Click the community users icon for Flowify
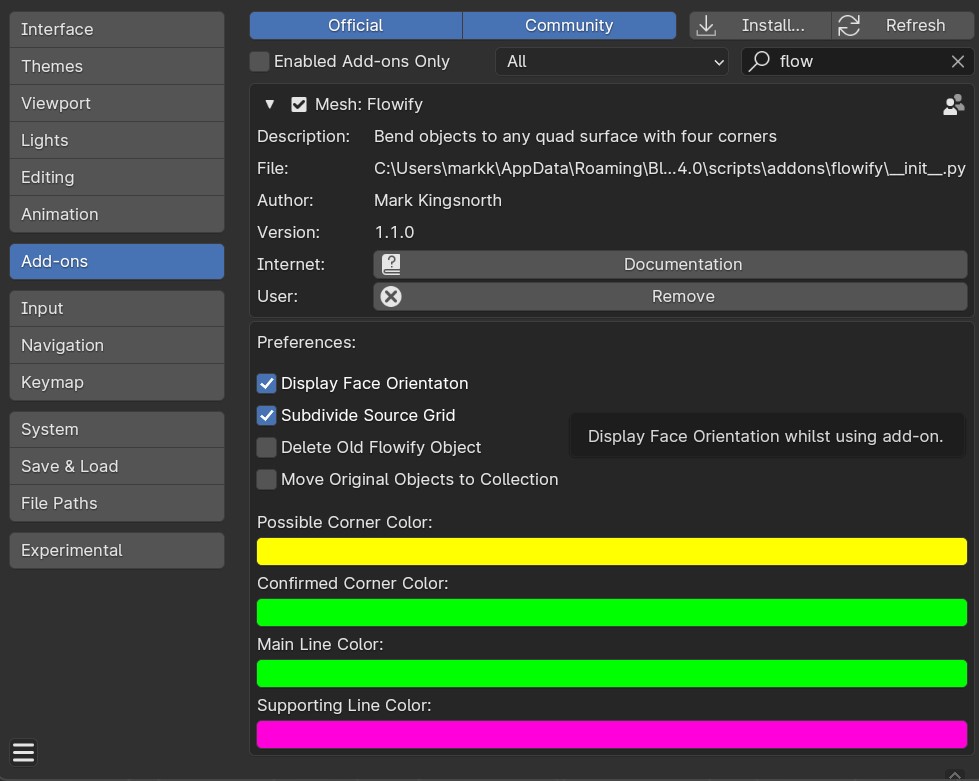This screenshot has height=781, width=979. pyautogui.click(x=953, y=104)
